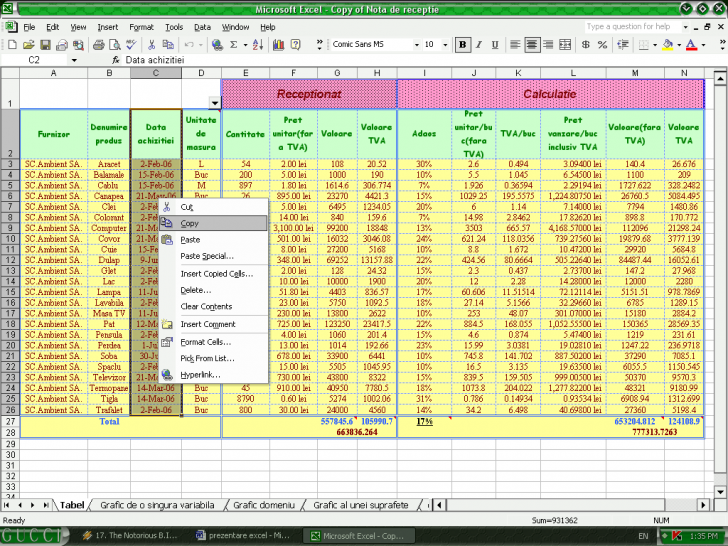Open the Fill Color palette dropdown arrow
Viewport: 728px width, 546px height.
click(679, 45)
